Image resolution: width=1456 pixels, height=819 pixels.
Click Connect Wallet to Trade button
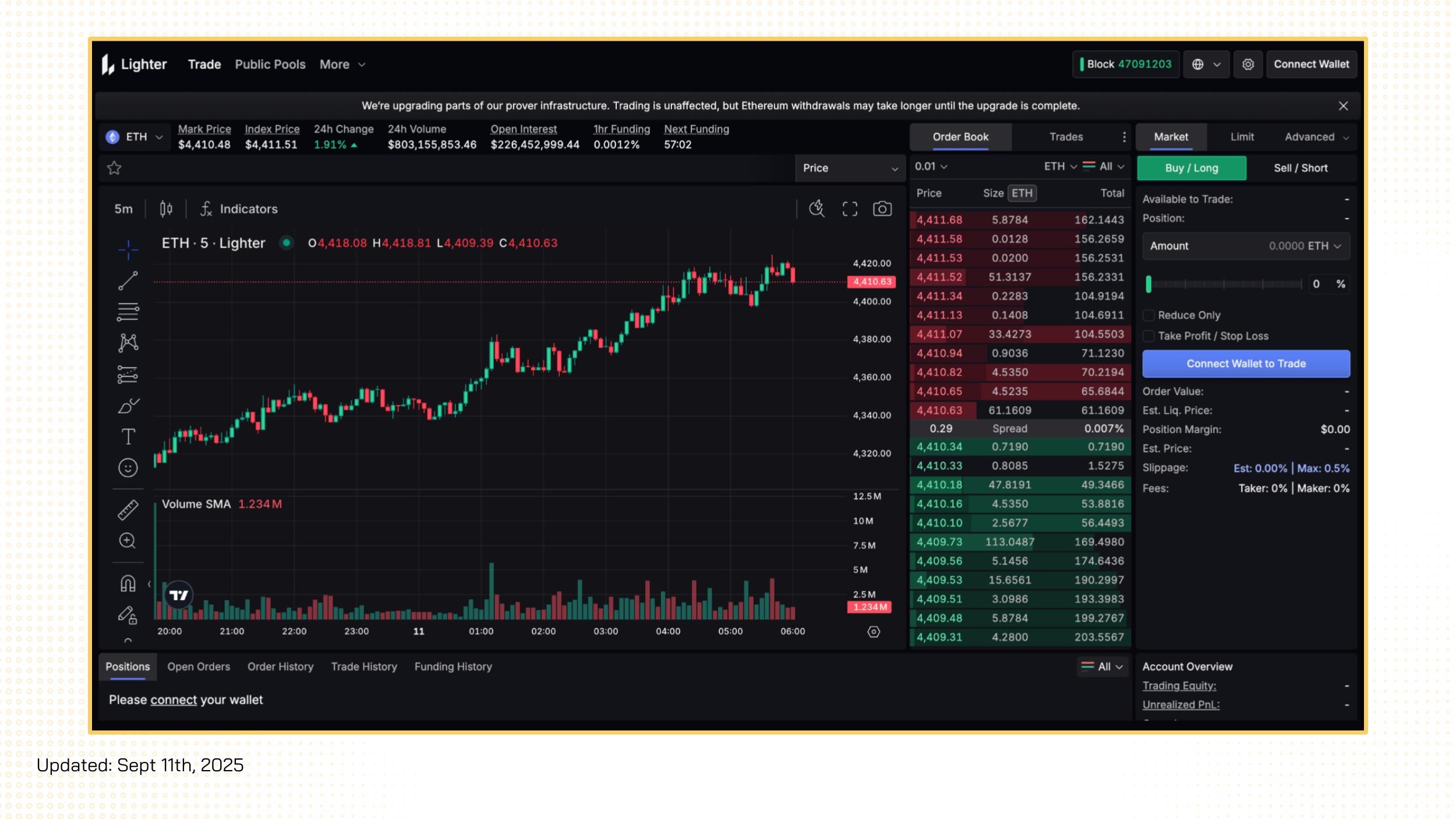coord(1246,363)
